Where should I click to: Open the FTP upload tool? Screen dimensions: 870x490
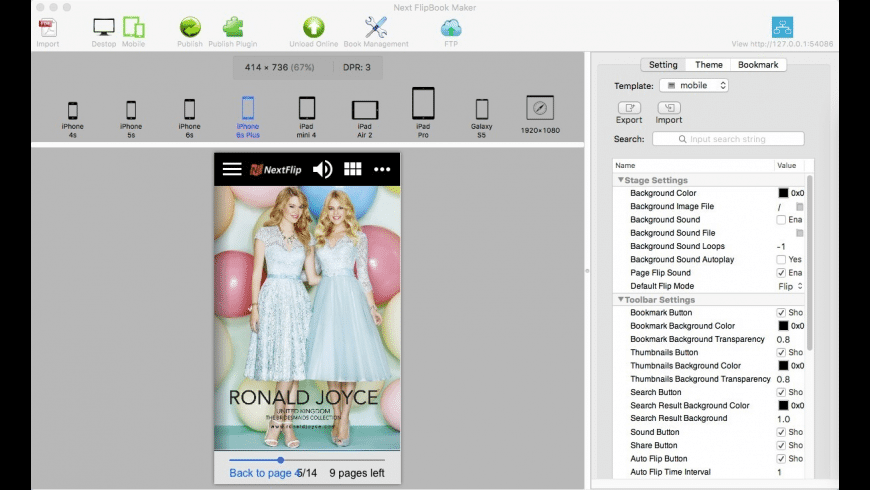point(451,28)
